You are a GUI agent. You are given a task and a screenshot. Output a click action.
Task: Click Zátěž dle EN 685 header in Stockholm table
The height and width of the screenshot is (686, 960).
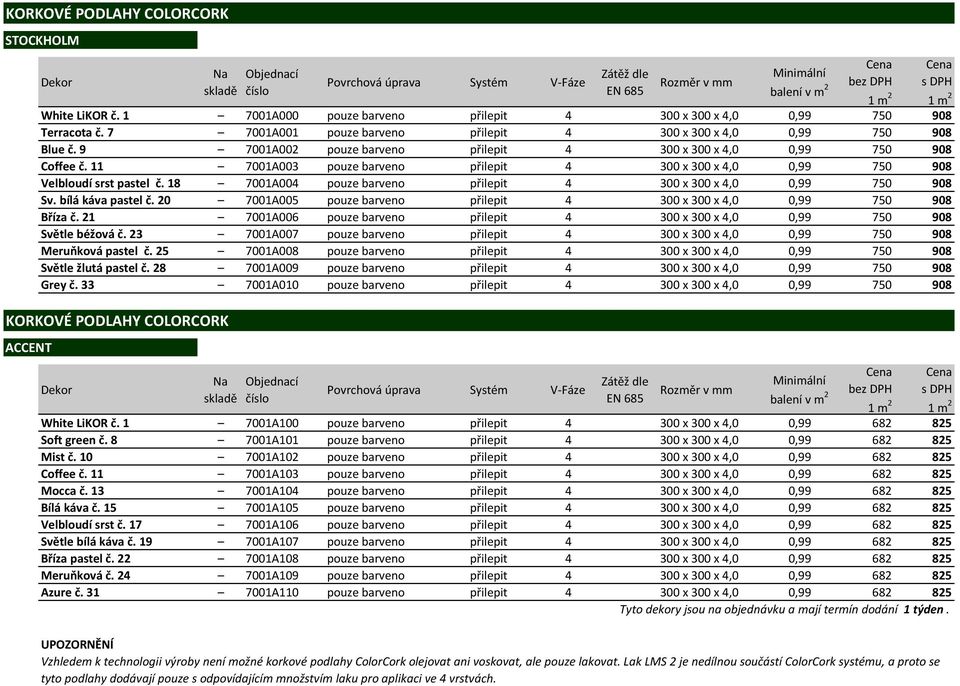click(624, 83)
